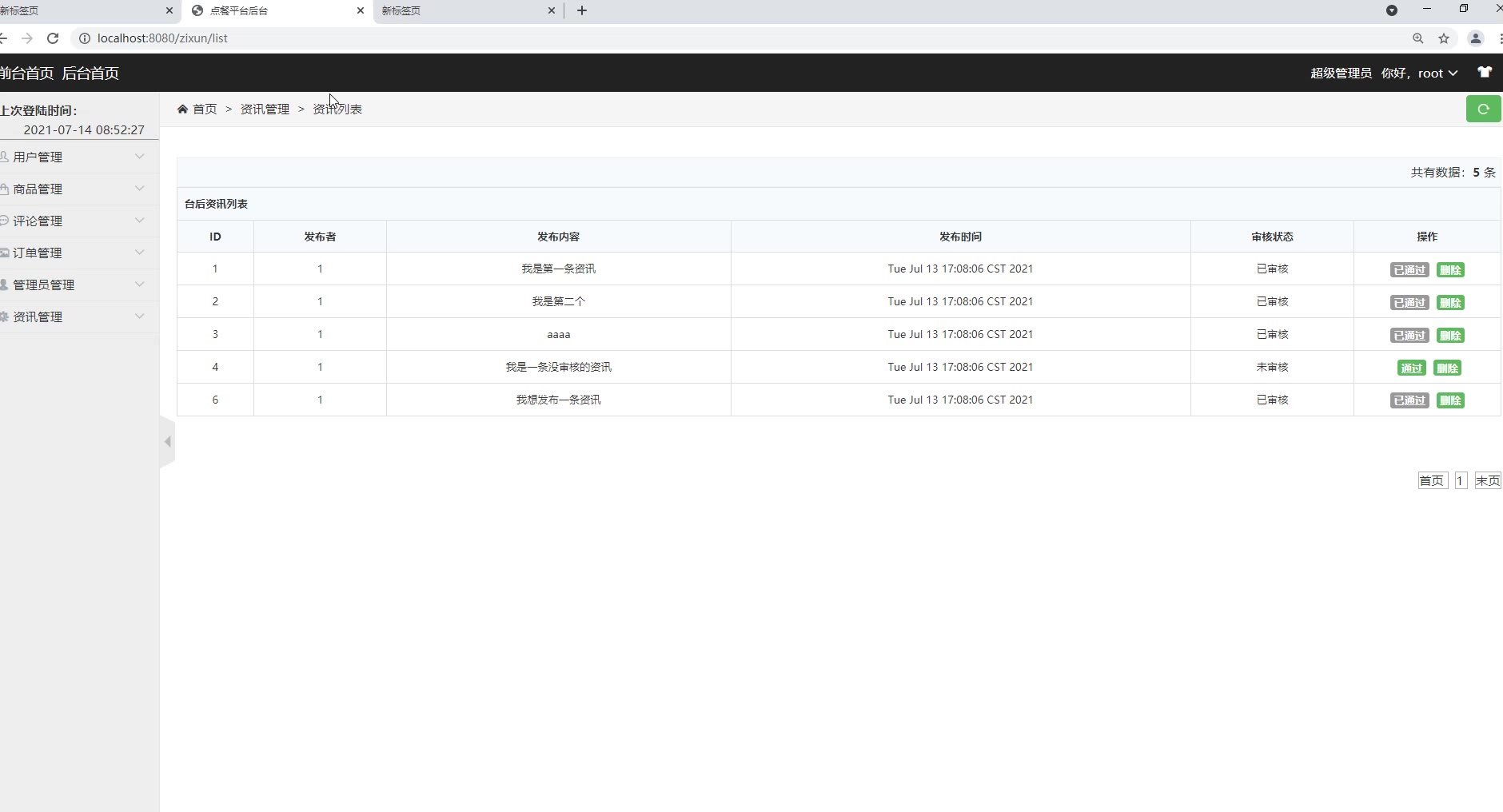This screenshot has width=1503, height=812.
Task: Open 订单管理 menu item
Action: point(79,253)
